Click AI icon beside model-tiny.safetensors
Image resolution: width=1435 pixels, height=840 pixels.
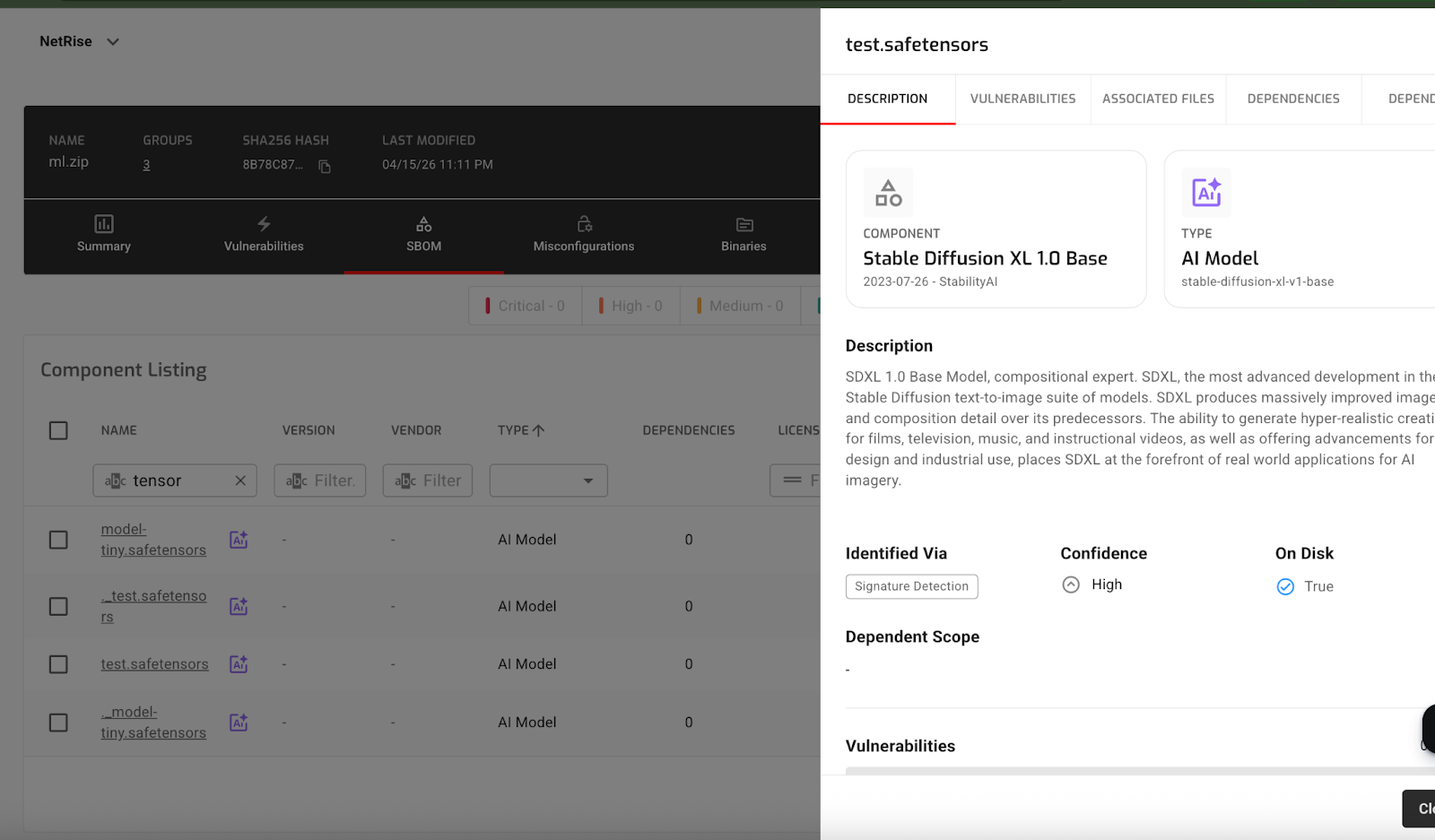pyautogui.click(x=239, y=540)
